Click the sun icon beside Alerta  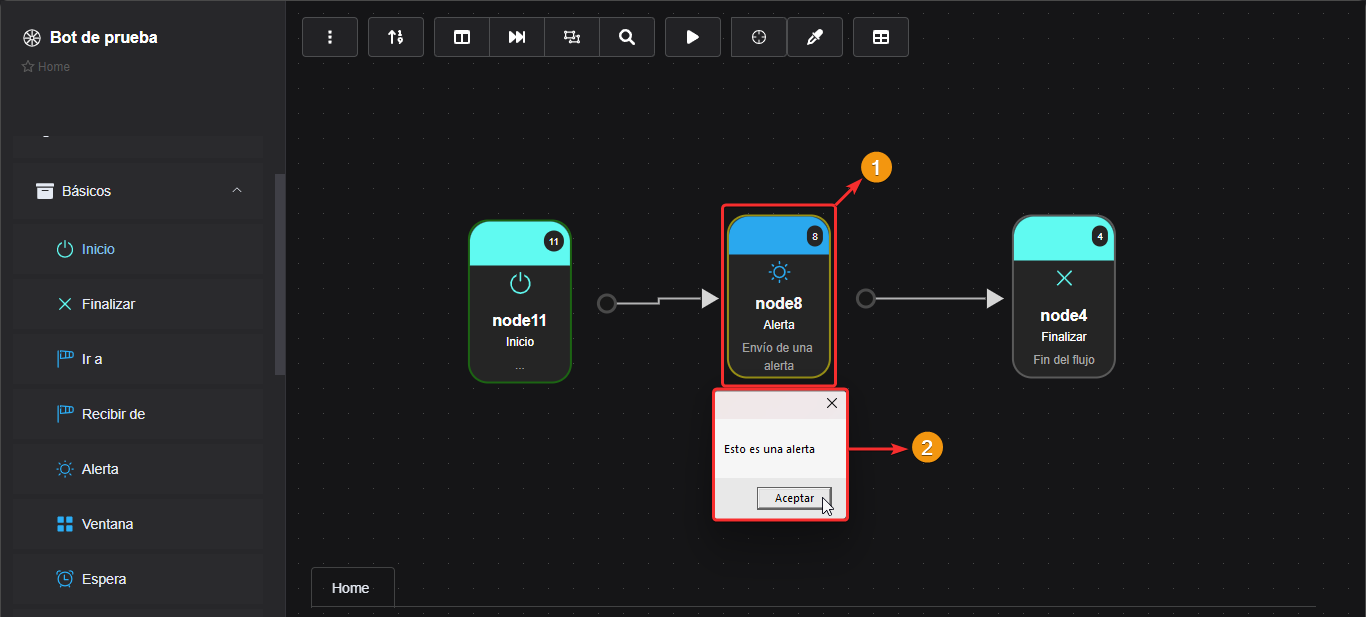coord(65,469)
